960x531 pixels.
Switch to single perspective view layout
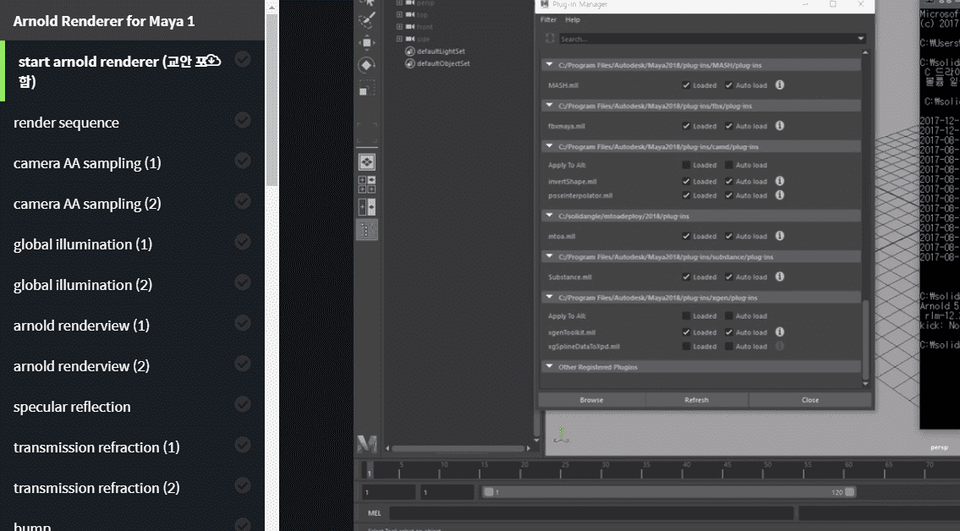click(x=367, y=162)
